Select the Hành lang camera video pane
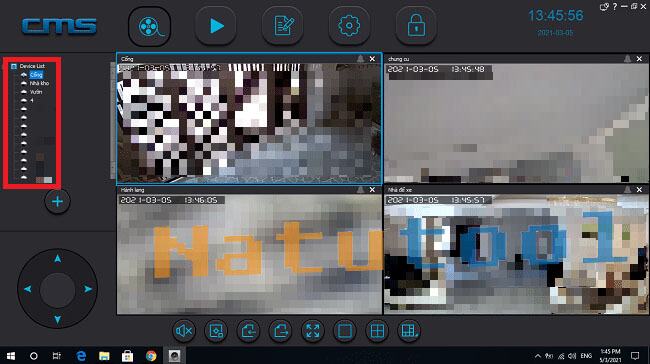Image resolution: width=650 pixels, height=364 pixels. pos(249,254)
